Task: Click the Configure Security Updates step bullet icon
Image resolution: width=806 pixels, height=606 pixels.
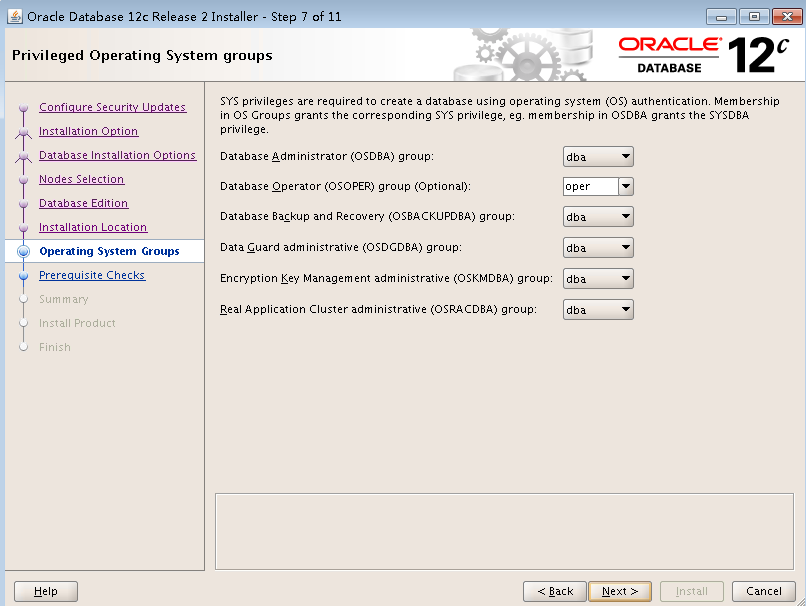Action: click(24, 107)
